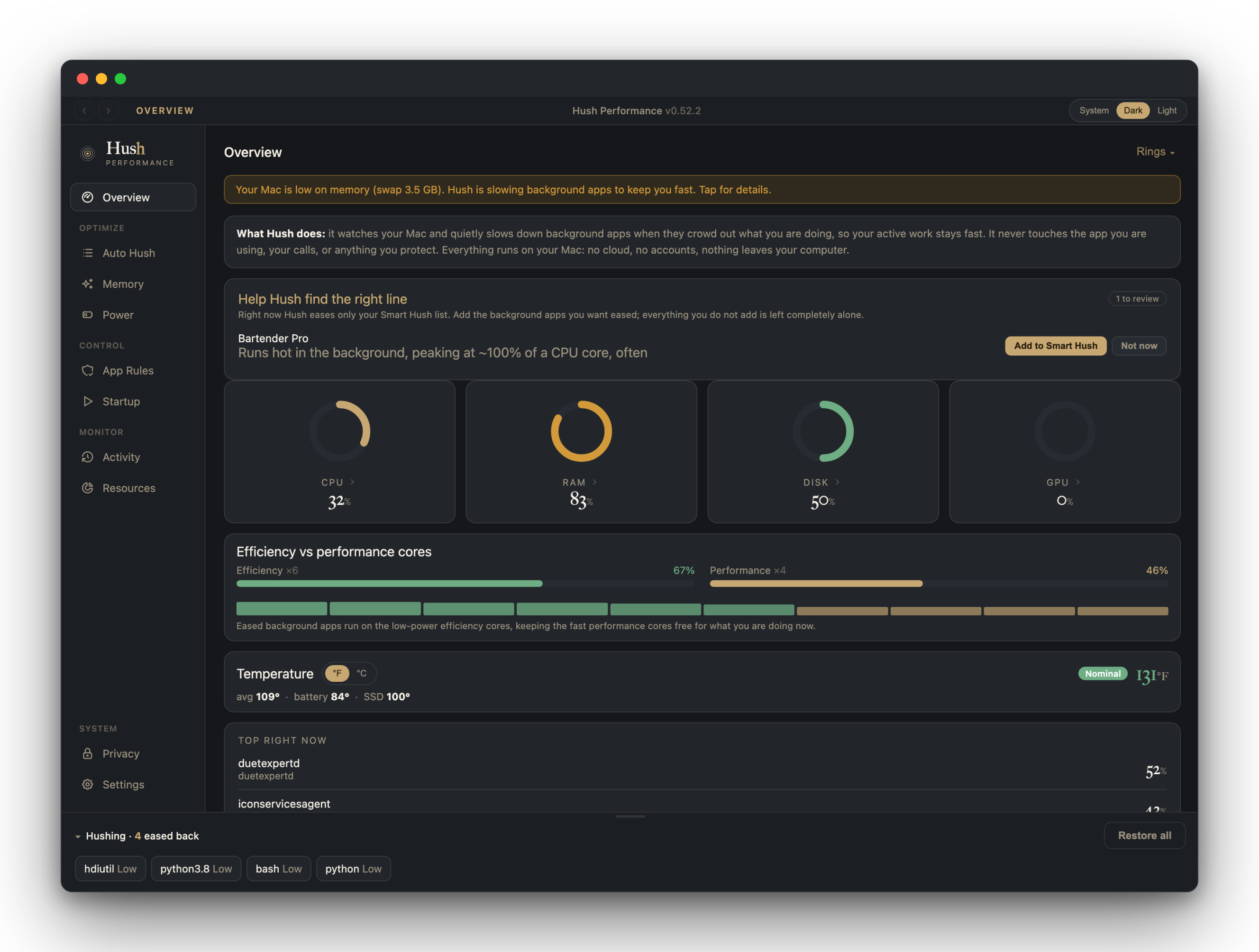The height and width of the screenshot is (952, 1259).
Task: Click the Efficiency cores progress bar
Action: coord(465,584)
